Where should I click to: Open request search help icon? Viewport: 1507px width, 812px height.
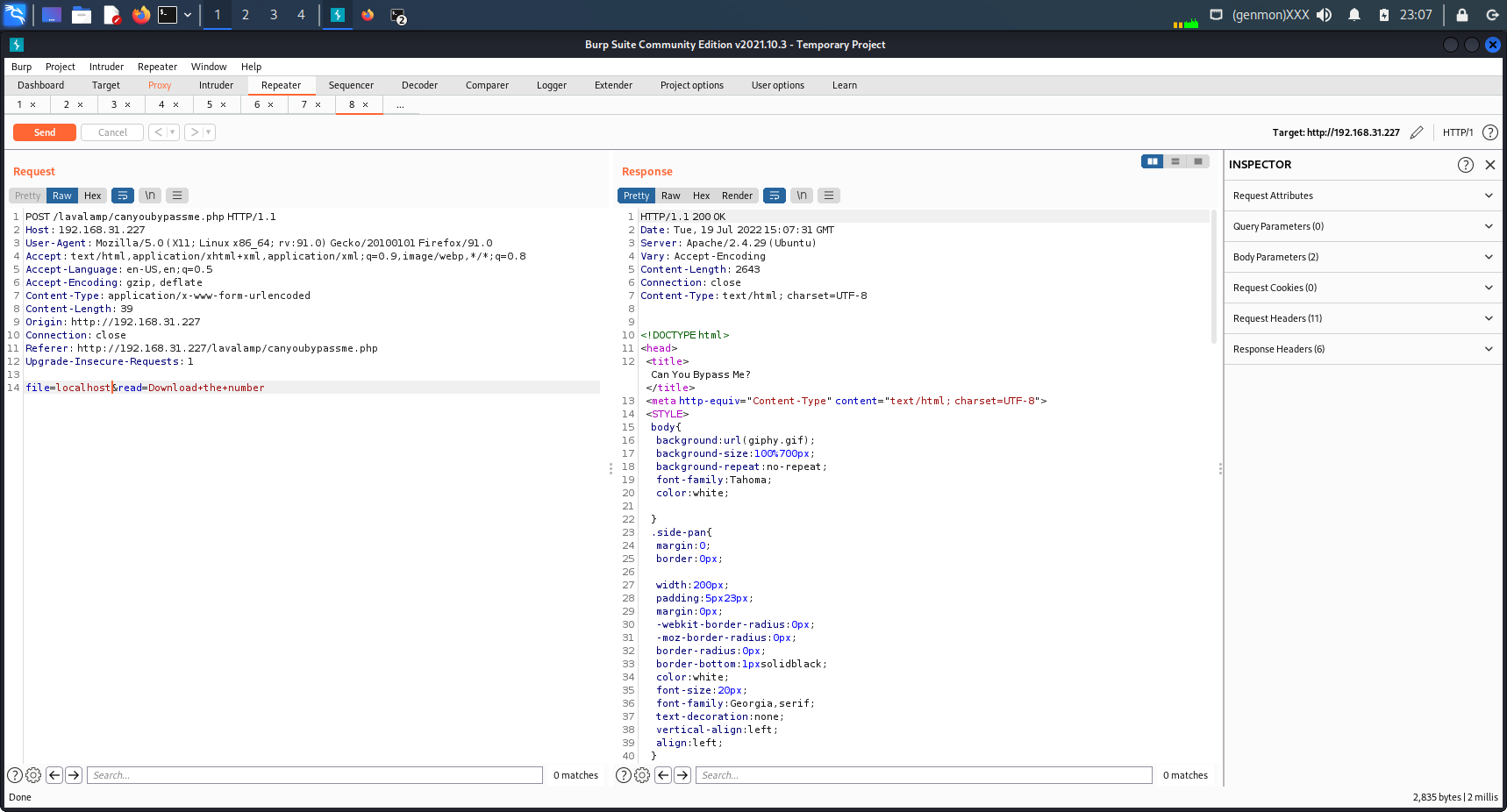[x=15, y=775]
